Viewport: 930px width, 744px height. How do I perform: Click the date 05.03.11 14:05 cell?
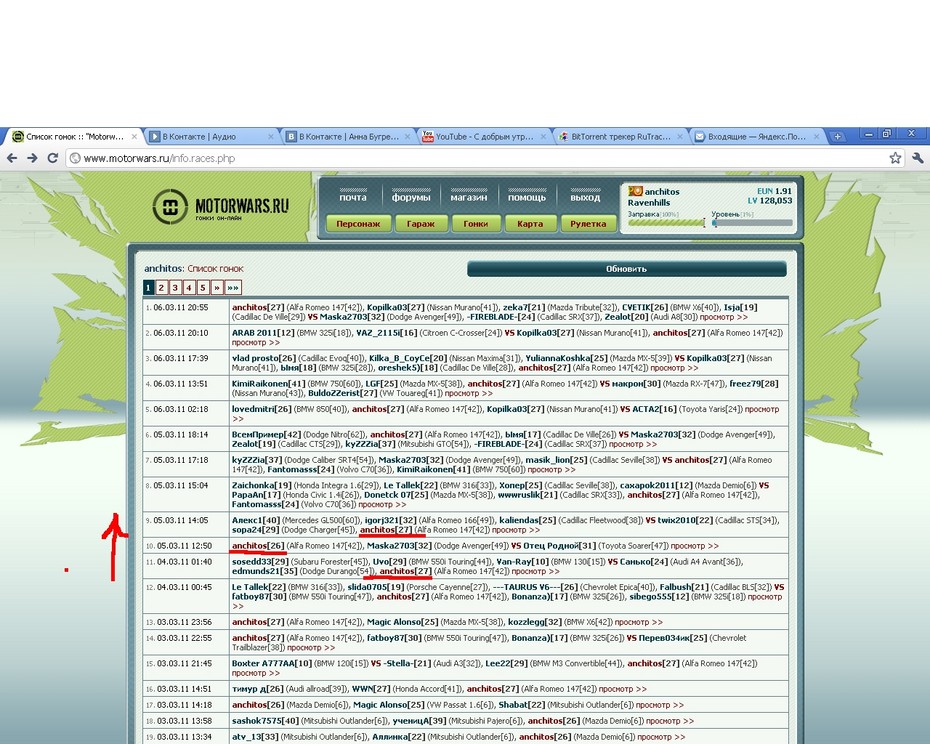point(181,520)
